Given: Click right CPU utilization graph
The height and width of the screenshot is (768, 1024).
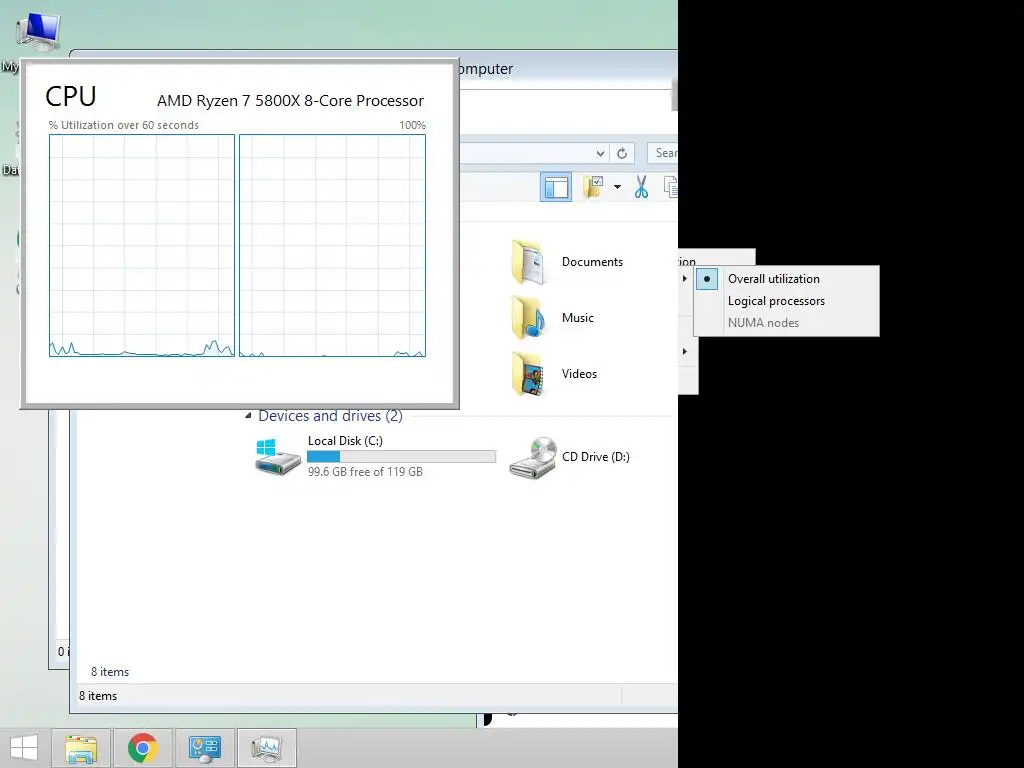Looking at the screenshot, I should pos(332,246).
